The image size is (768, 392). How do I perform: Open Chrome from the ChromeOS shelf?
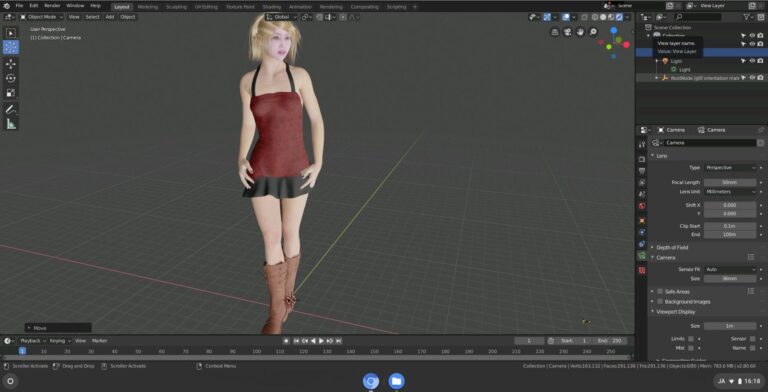tap(371, 381)
